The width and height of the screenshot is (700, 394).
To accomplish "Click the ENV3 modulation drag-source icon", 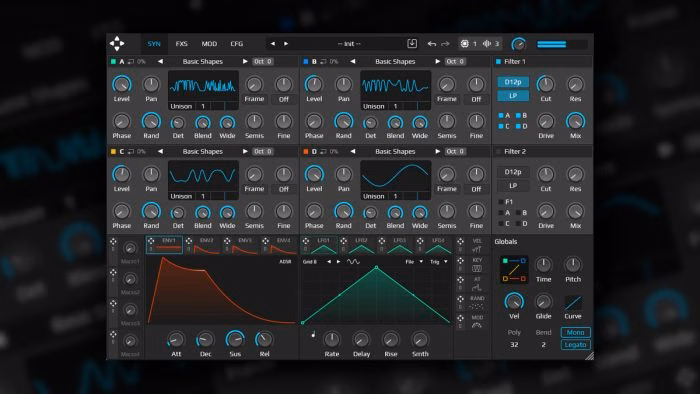I will pyautogui.click(x=227, y=241).
